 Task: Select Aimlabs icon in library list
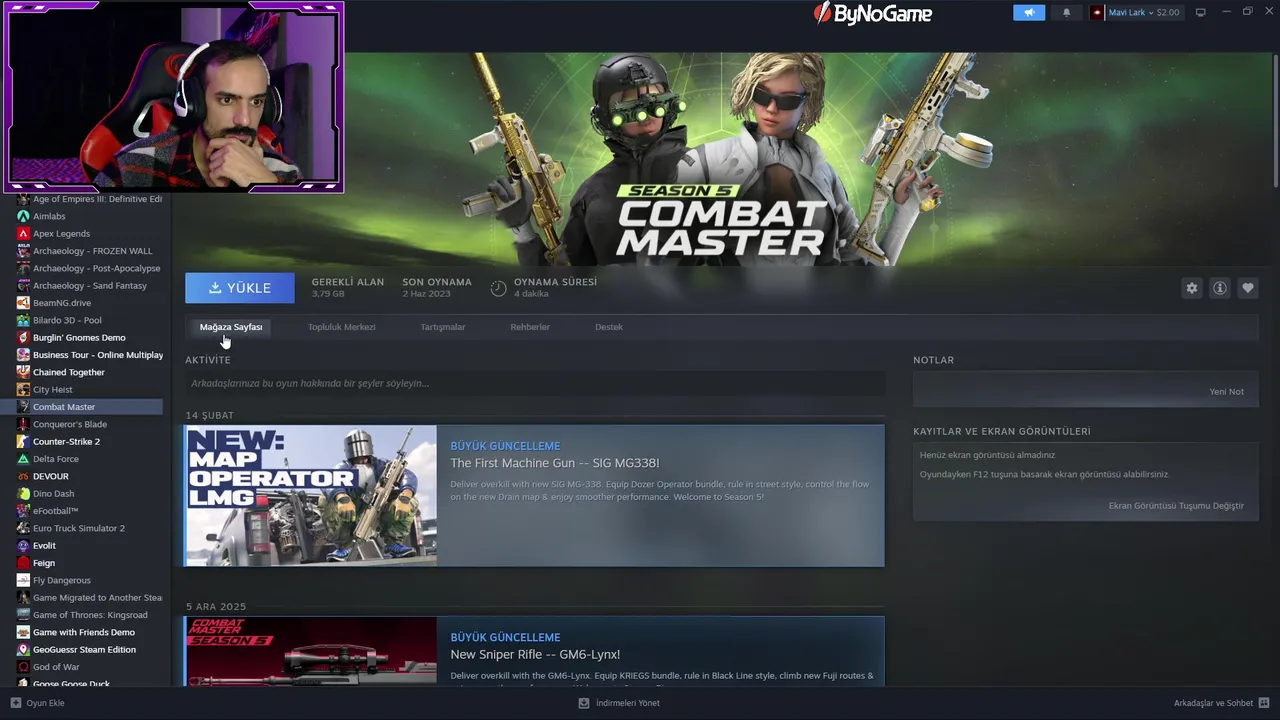click(23, 216)
